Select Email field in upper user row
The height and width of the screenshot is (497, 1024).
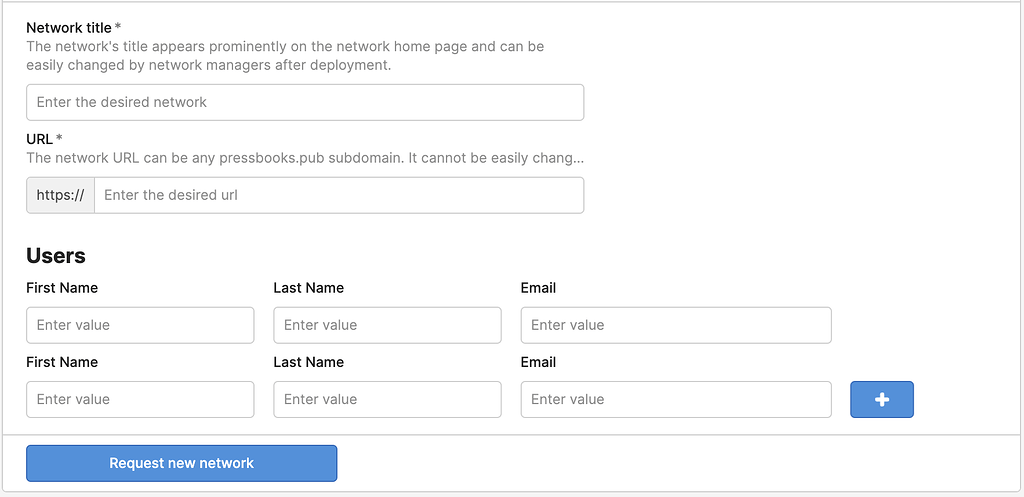(676, 325)
